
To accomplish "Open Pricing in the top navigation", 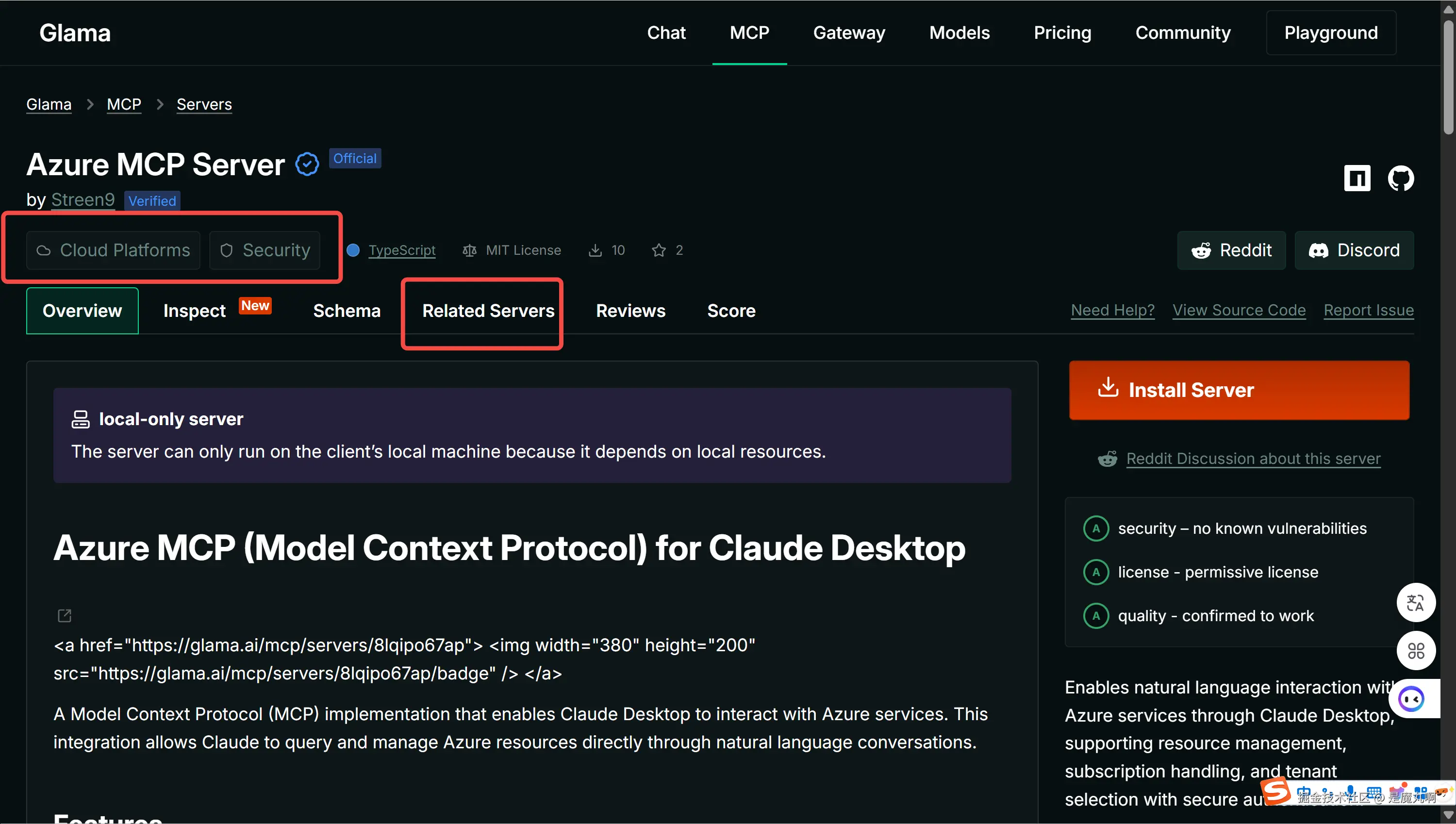I will coord(1062,33).
